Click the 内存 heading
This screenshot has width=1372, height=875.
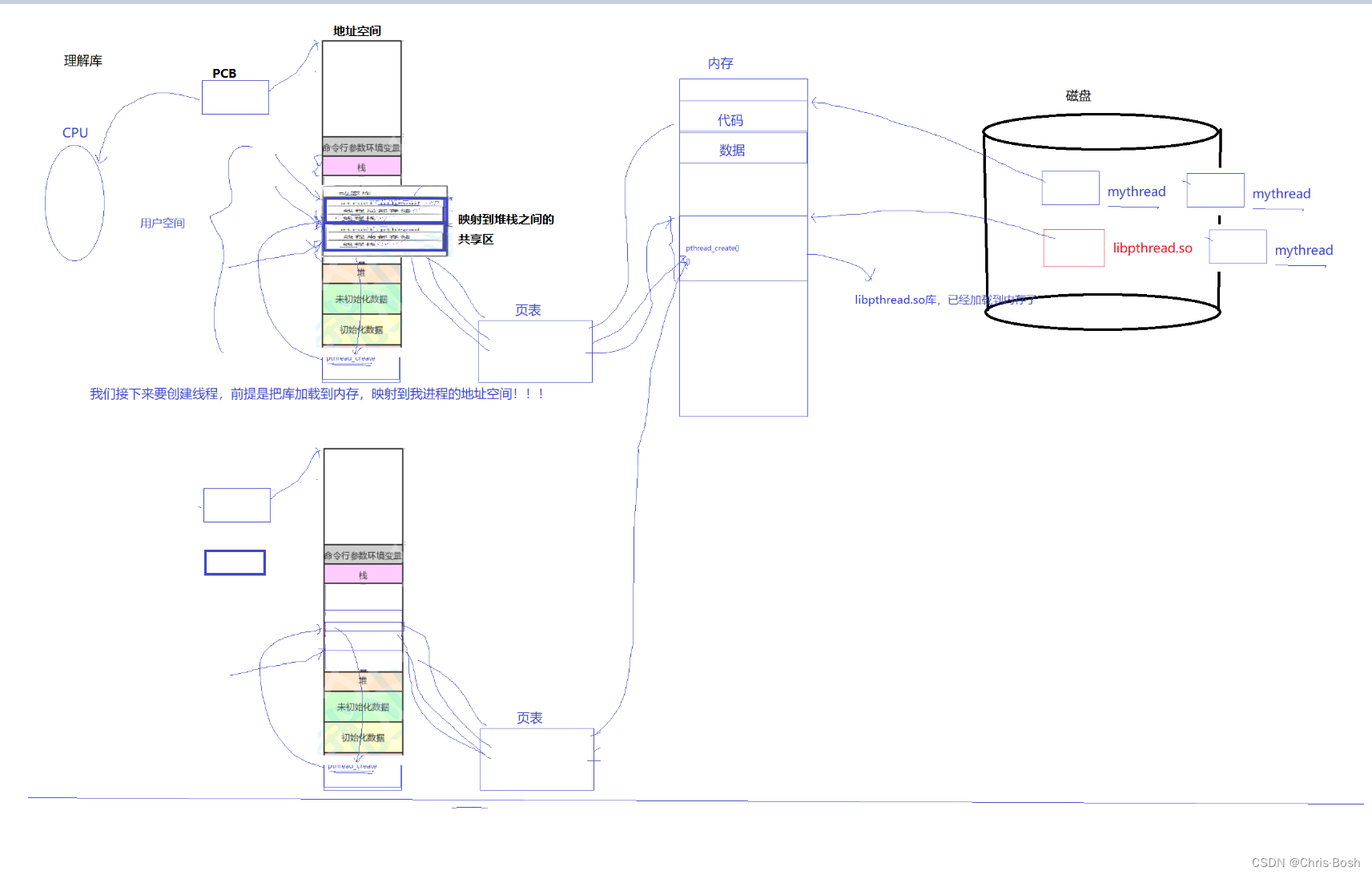720,63
